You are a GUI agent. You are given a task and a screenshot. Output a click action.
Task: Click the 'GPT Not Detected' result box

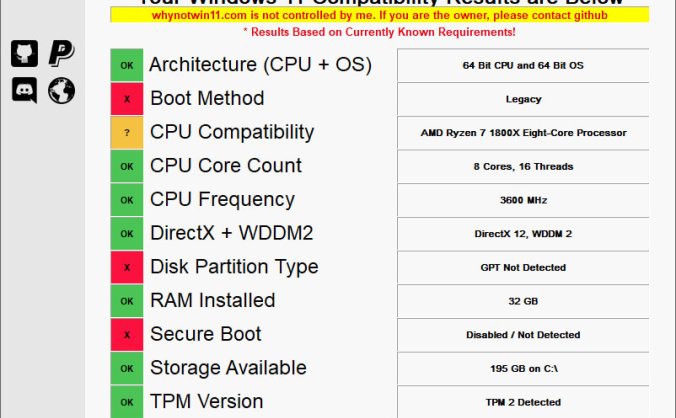[x=523, y=267]
